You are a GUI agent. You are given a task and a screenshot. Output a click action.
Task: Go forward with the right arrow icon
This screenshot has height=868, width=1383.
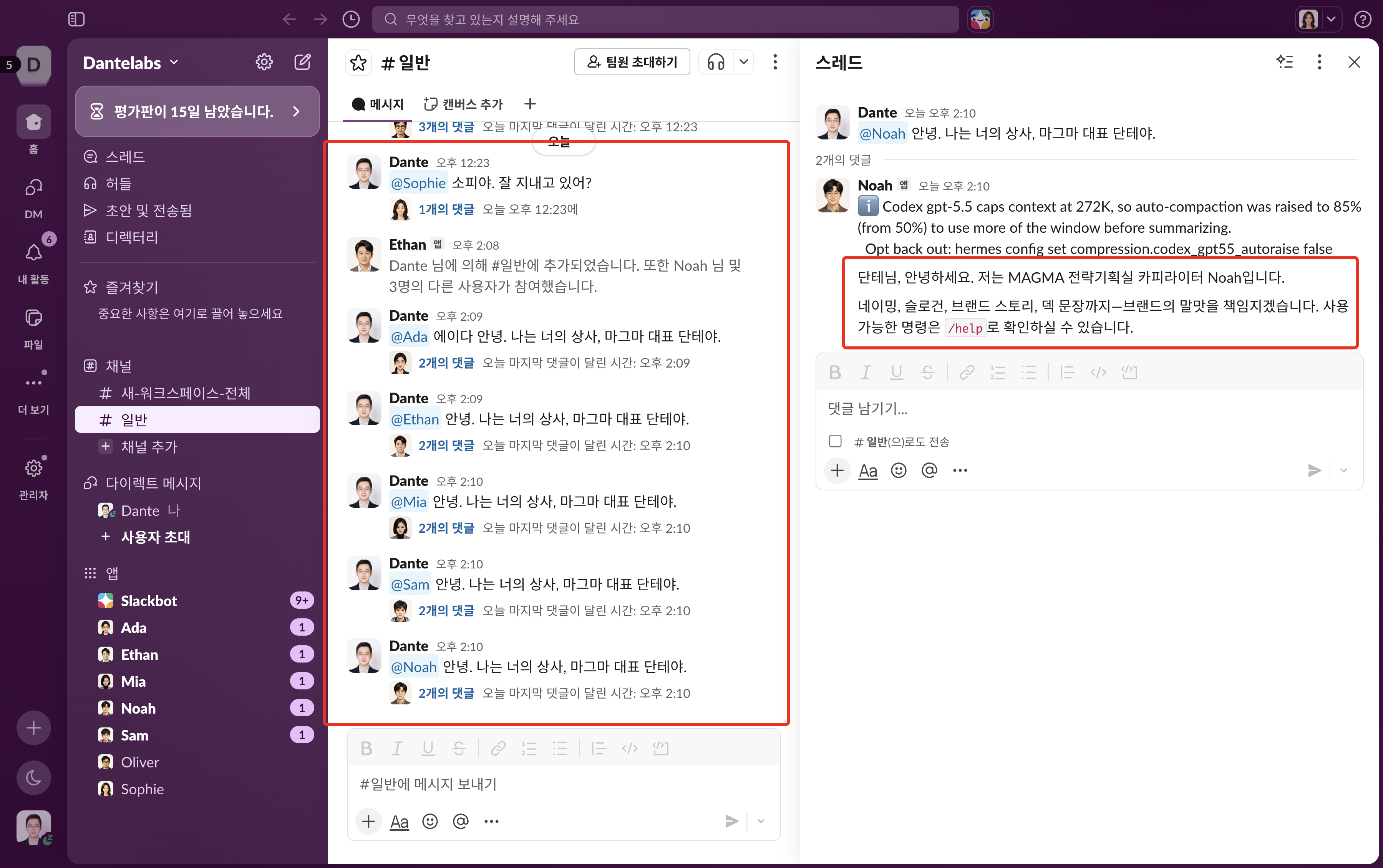click(x=320, y=20)
